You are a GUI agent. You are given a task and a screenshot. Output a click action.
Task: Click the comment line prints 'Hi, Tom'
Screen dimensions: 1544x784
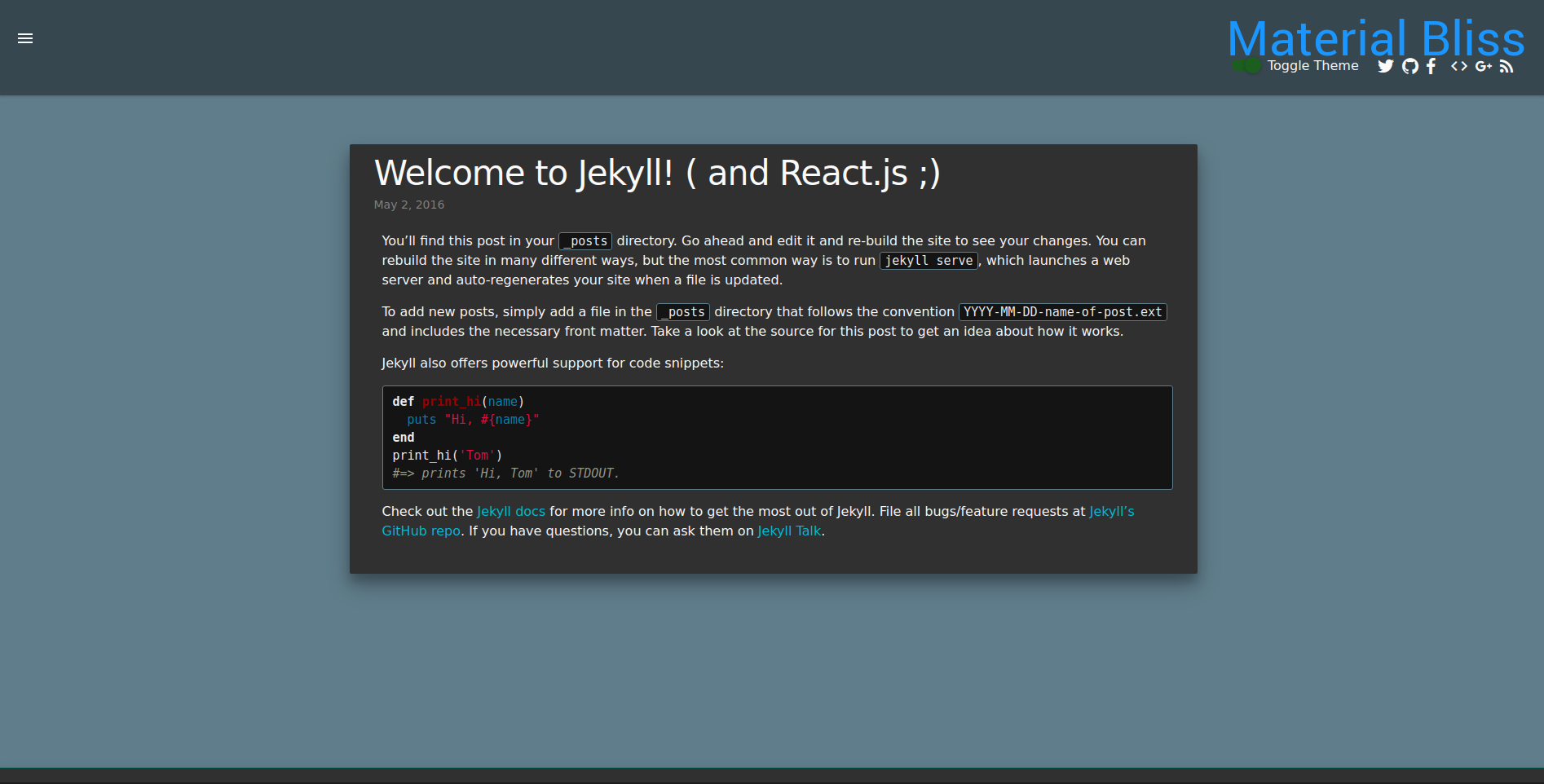click(506, 473)
